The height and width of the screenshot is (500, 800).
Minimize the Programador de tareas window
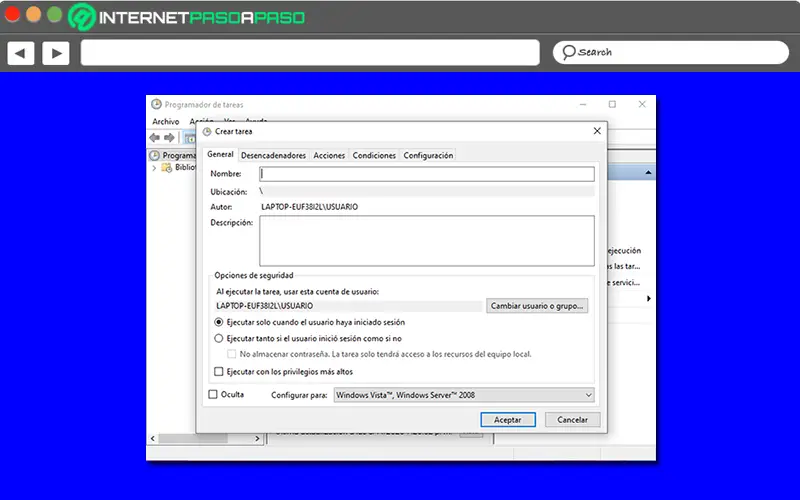coord(583,104)
